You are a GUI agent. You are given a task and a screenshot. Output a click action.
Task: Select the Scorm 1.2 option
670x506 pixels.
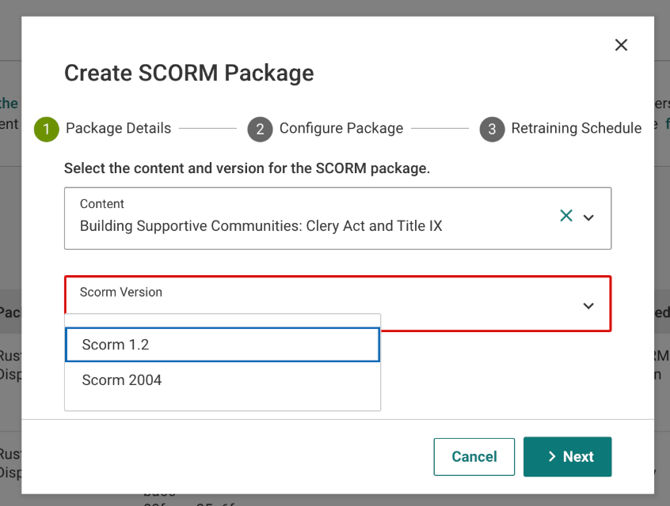click(x=222, y=344)
